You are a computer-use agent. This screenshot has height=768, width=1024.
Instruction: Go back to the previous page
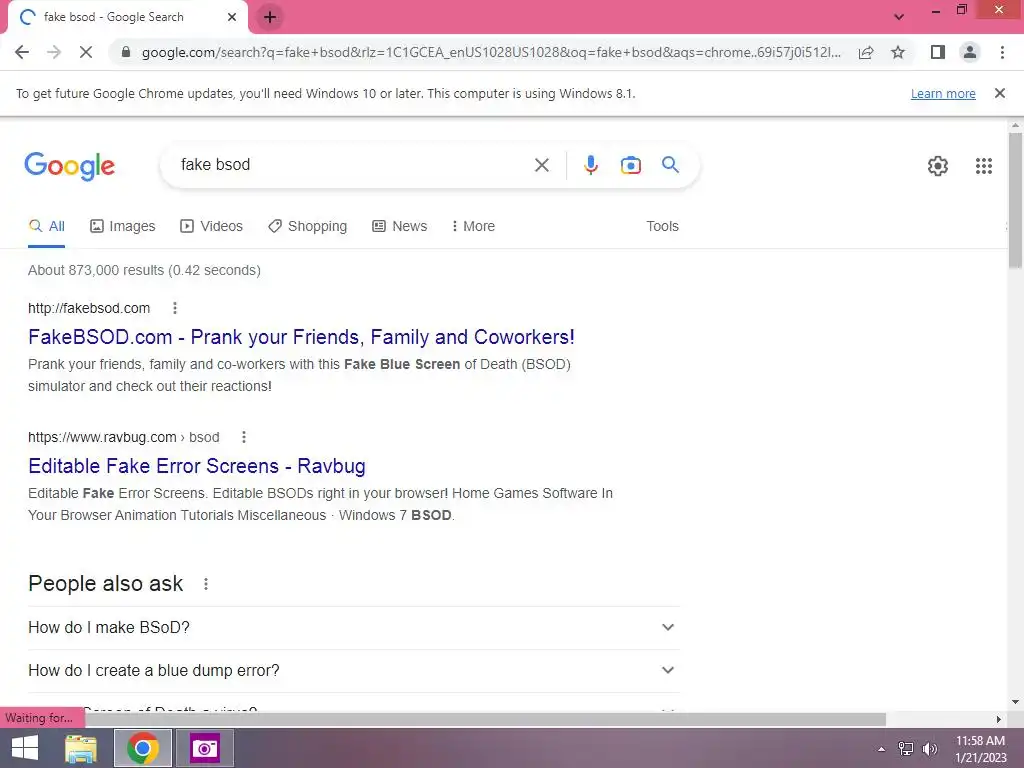pyautogui.click(x=22, y=52)
